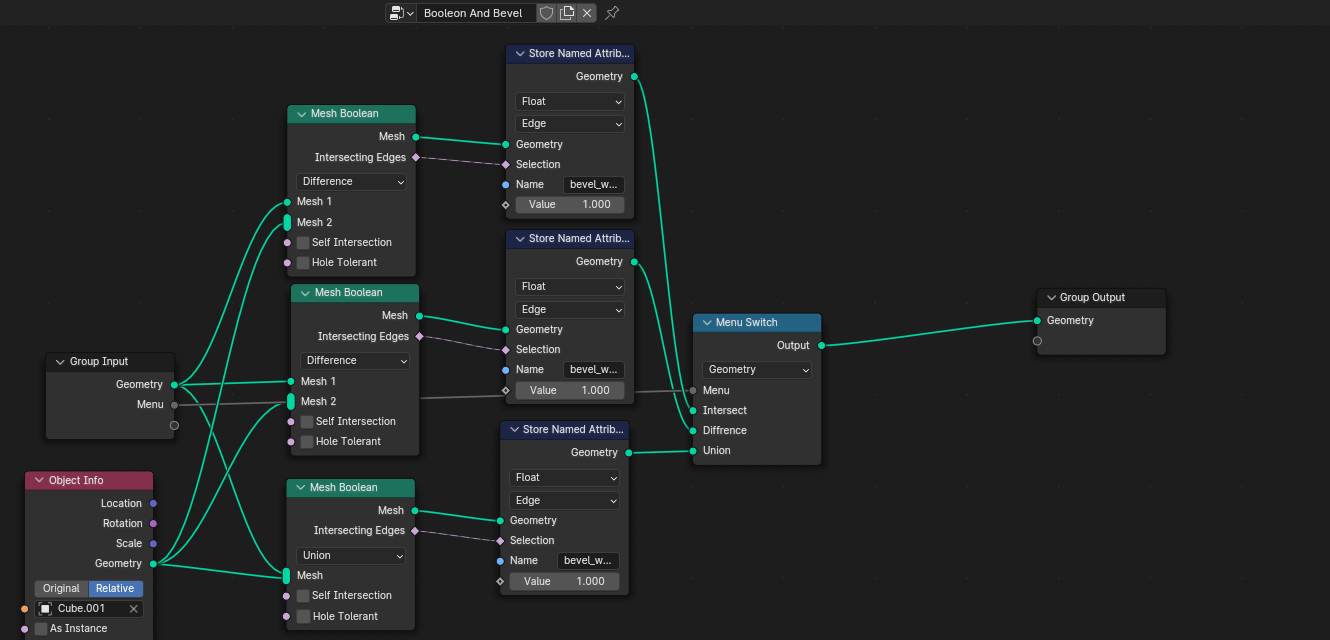Collapse the Group Input node
Image resolution: width=1330 pixels, height=640 pixels.
point(60,361)
